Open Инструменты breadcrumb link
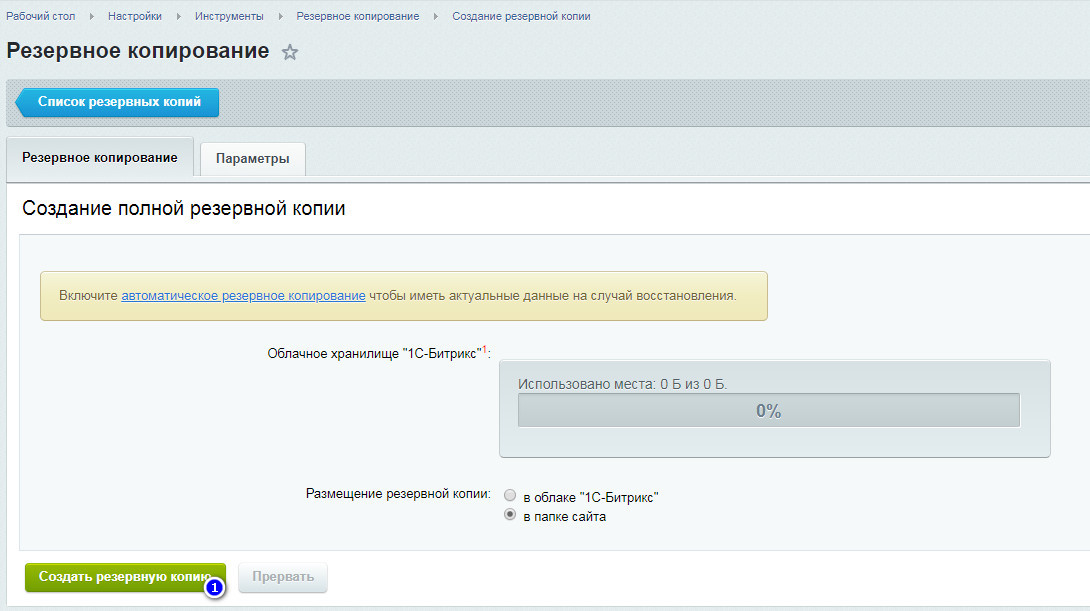The height and width of the screenshot is (611, 1090). tap(229, 16)
